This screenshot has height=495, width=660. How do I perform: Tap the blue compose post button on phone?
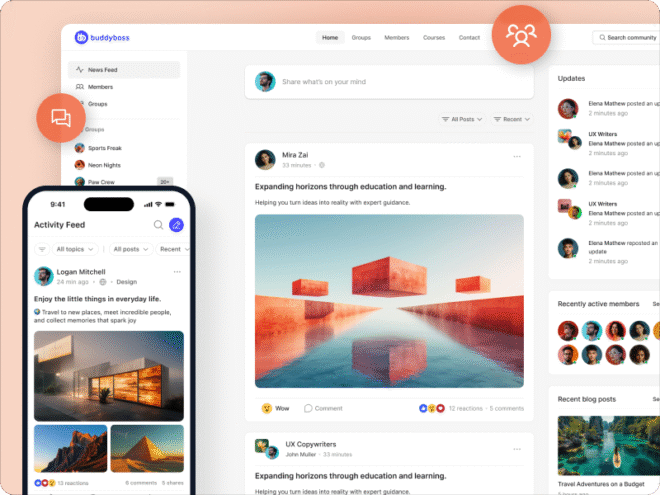pos(176,225)
